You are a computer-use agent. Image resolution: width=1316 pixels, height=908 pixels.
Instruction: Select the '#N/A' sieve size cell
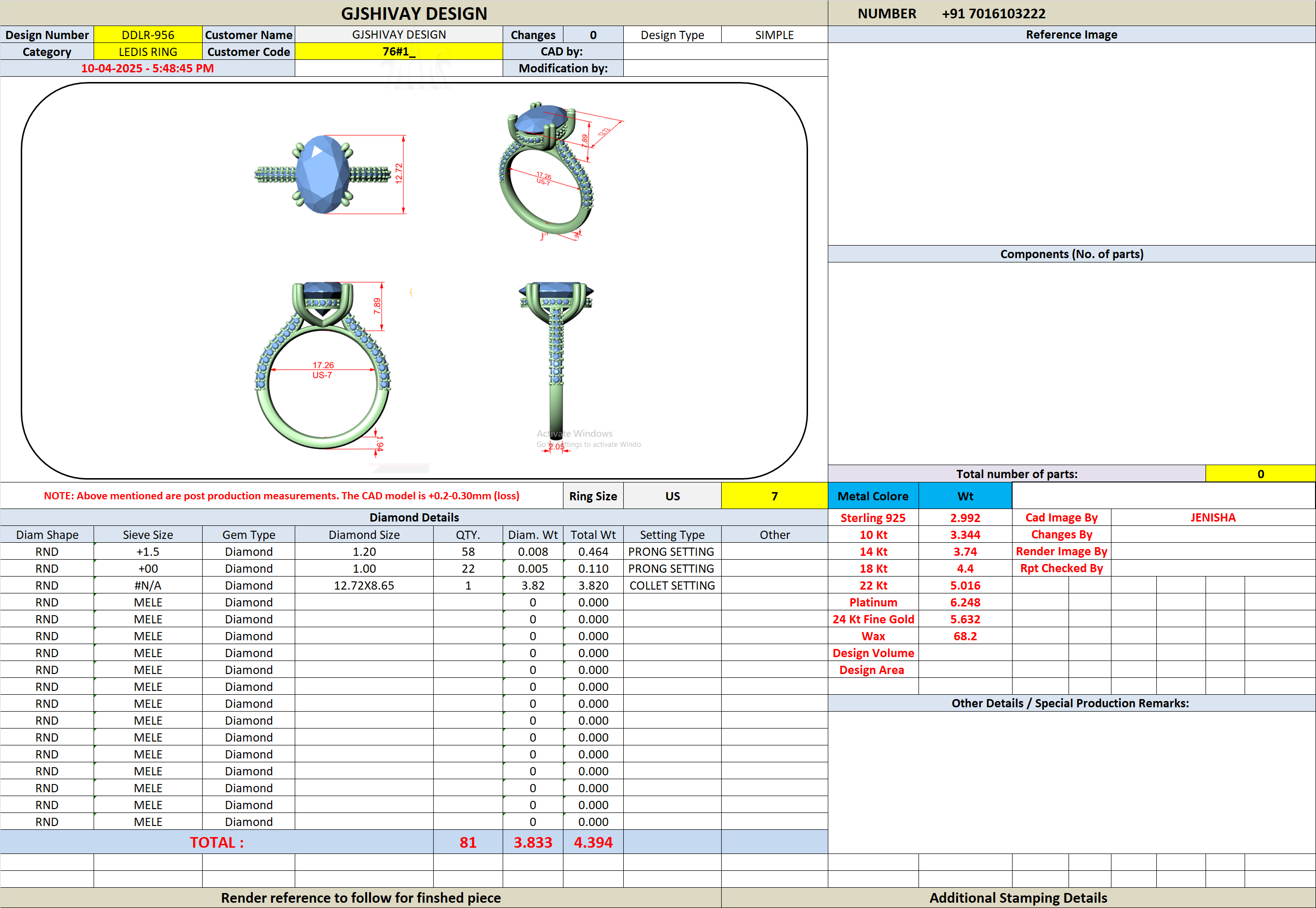pyautogui.click(x=148, y=585)
